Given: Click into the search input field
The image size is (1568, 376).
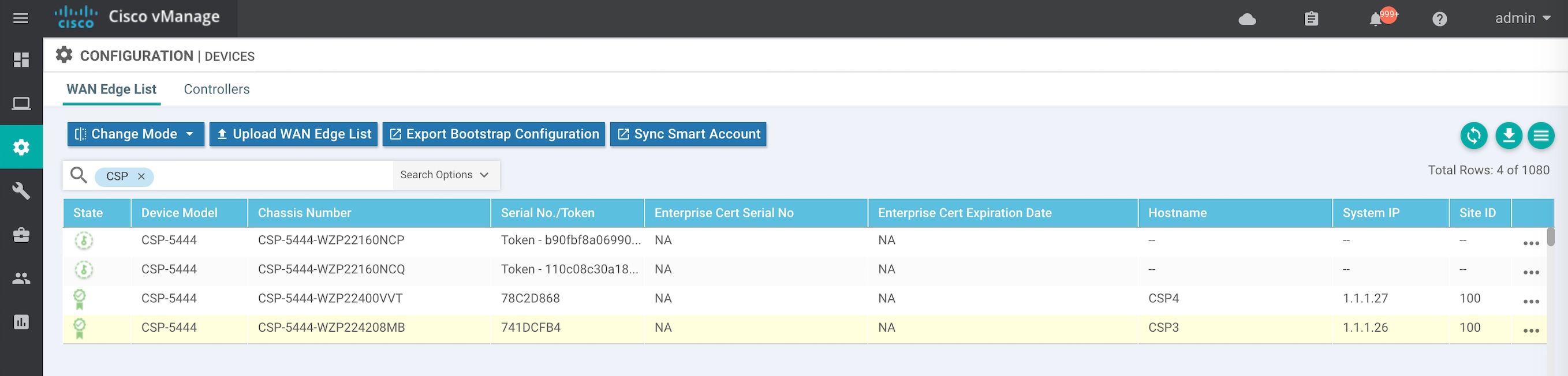Looking at the screenshot, I should [x=272, y=176].
